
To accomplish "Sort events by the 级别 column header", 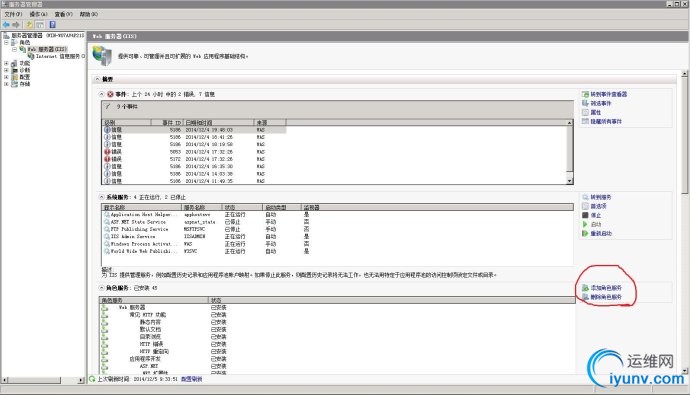I will 127,123.
